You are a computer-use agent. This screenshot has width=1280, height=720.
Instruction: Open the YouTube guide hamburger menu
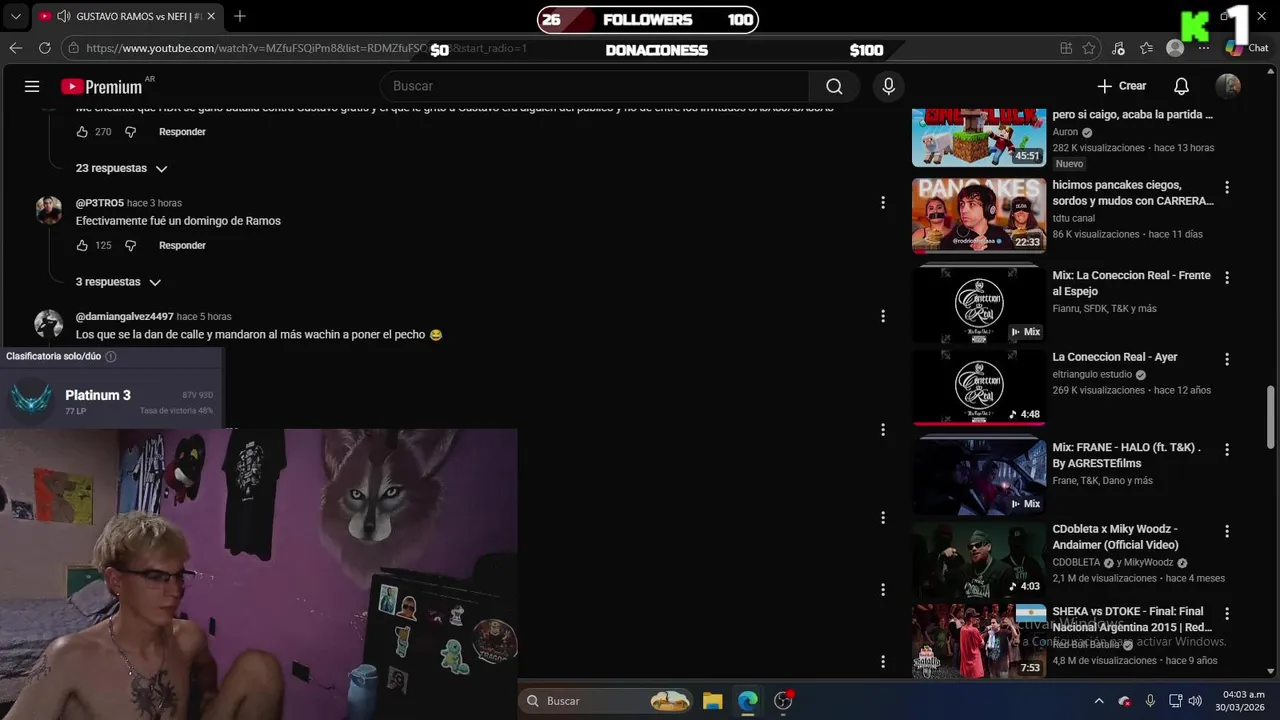(x=32, y=86)
